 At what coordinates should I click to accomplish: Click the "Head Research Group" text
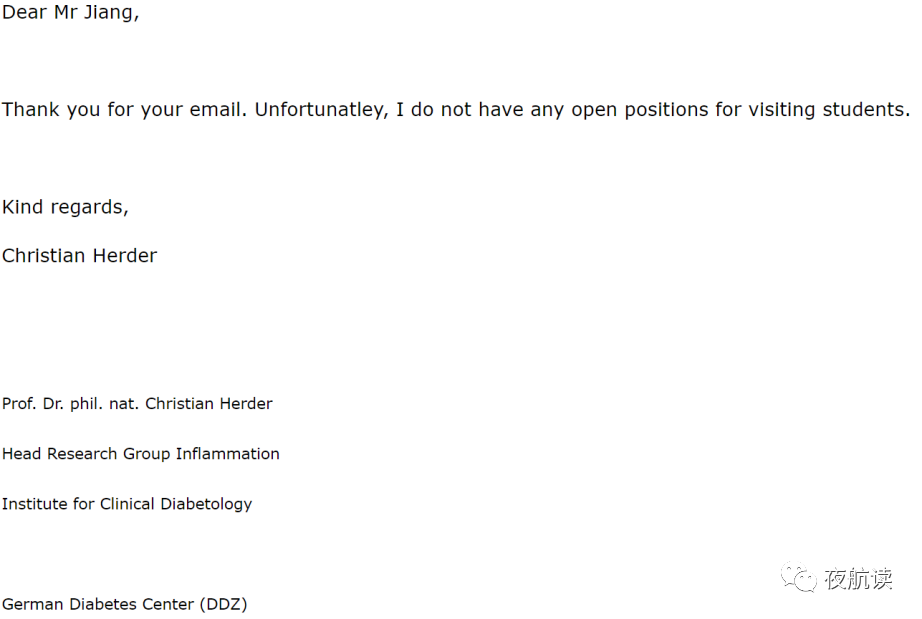click(86, 454)
